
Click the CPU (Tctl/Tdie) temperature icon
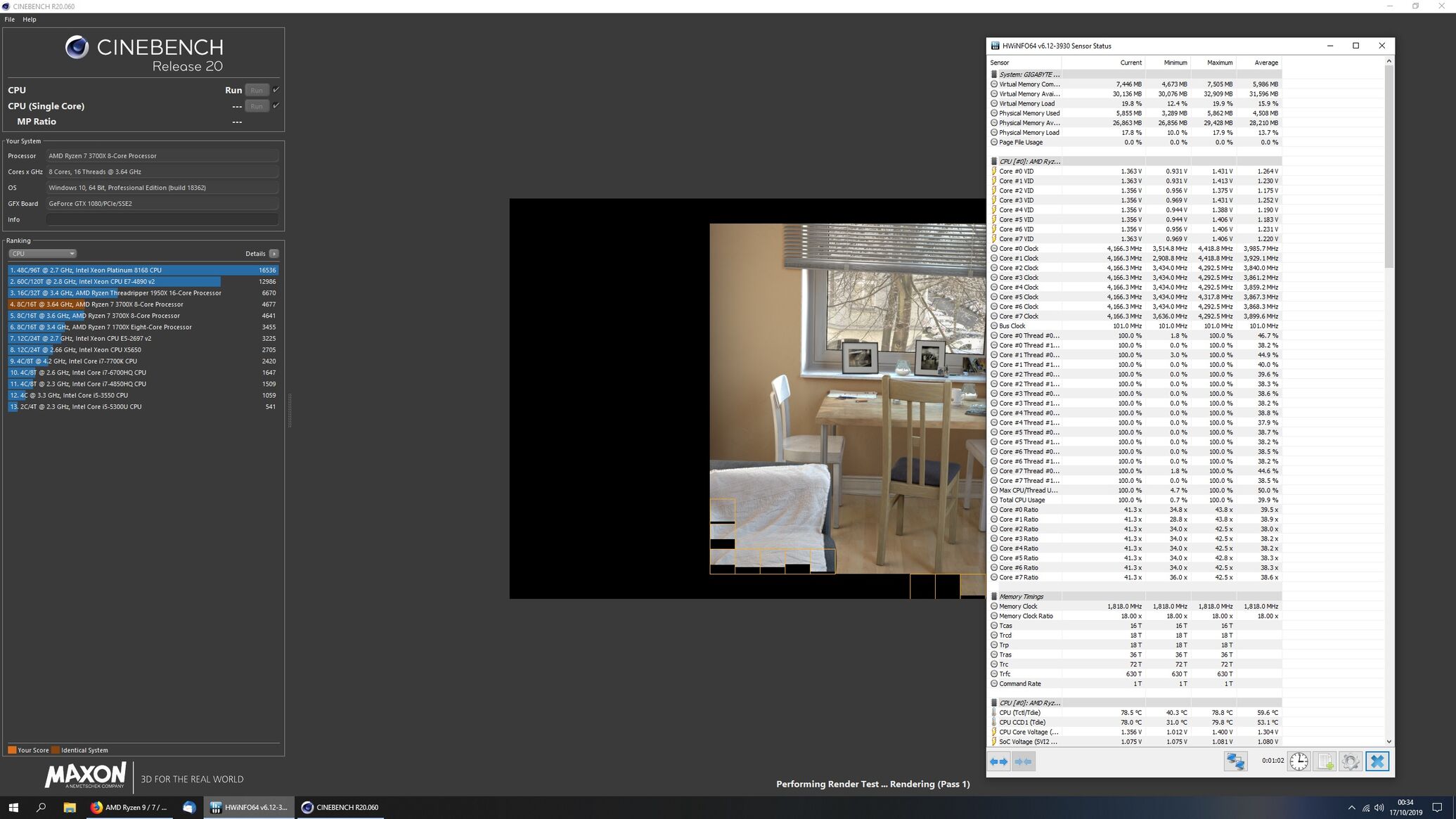pyautogui.click(x=994, y=712)
